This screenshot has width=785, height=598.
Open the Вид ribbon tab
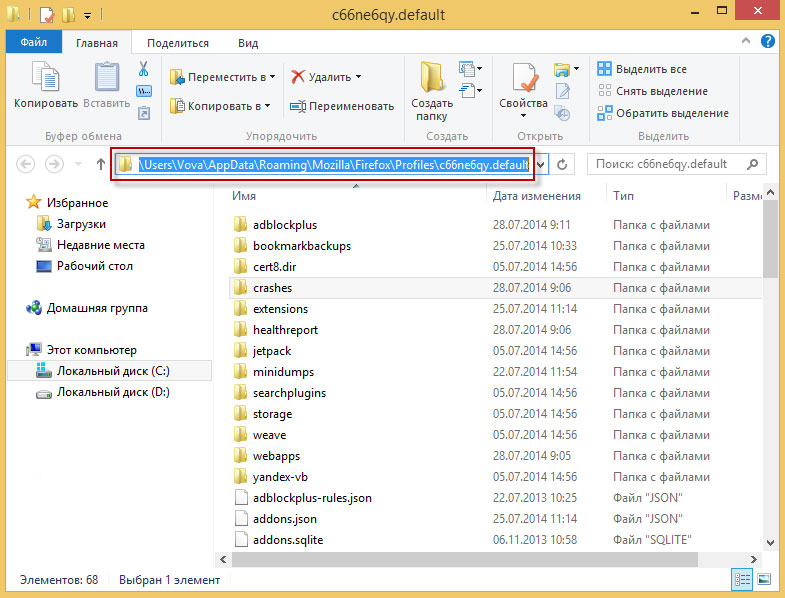click(248, 43)
